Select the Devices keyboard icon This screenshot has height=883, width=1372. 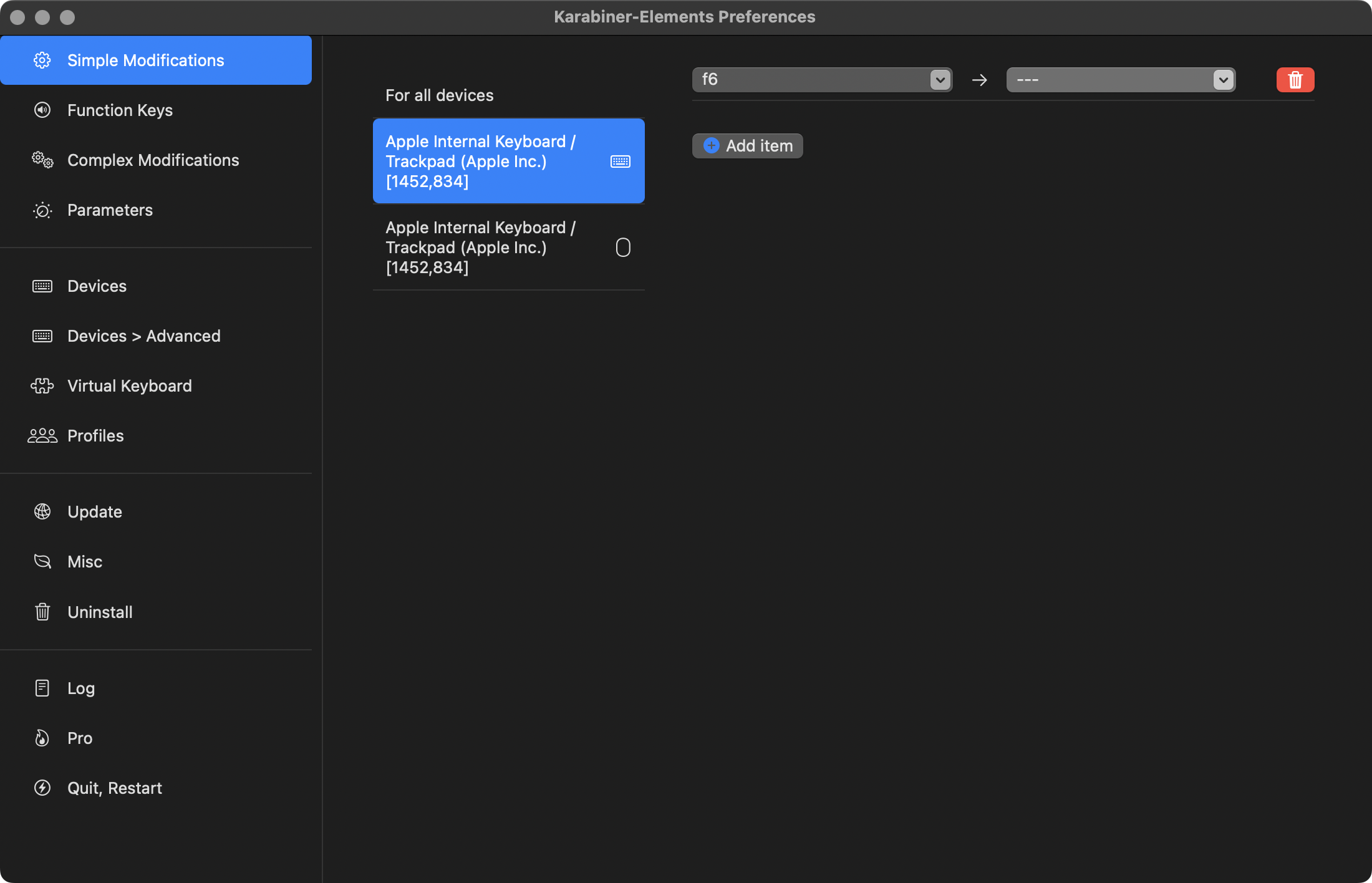41,286
